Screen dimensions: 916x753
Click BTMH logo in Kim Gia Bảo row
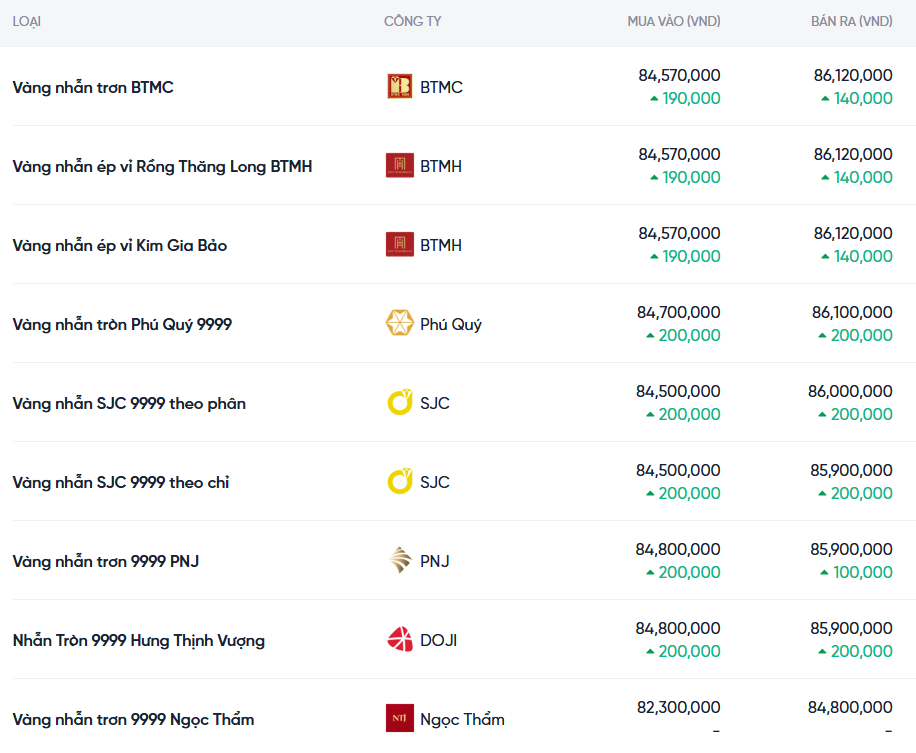coord(399,245)
